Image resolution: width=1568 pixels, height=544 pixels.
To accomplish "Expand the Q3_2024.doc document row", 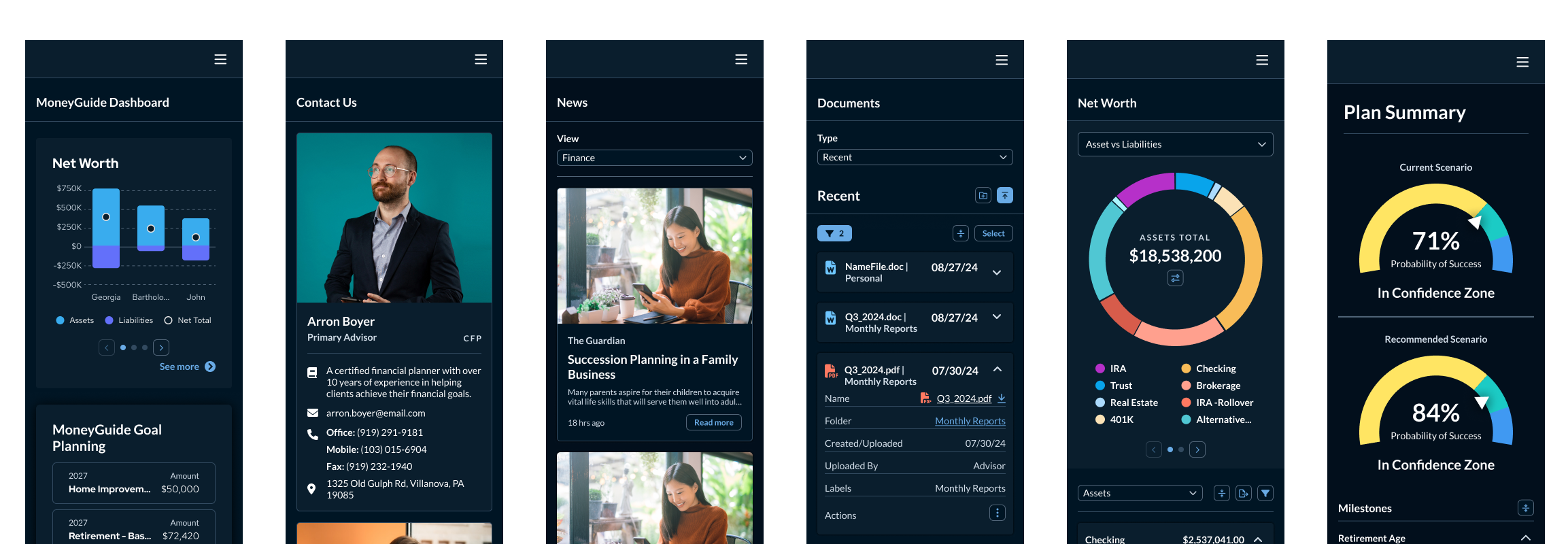I will click(x=997, y=317).
